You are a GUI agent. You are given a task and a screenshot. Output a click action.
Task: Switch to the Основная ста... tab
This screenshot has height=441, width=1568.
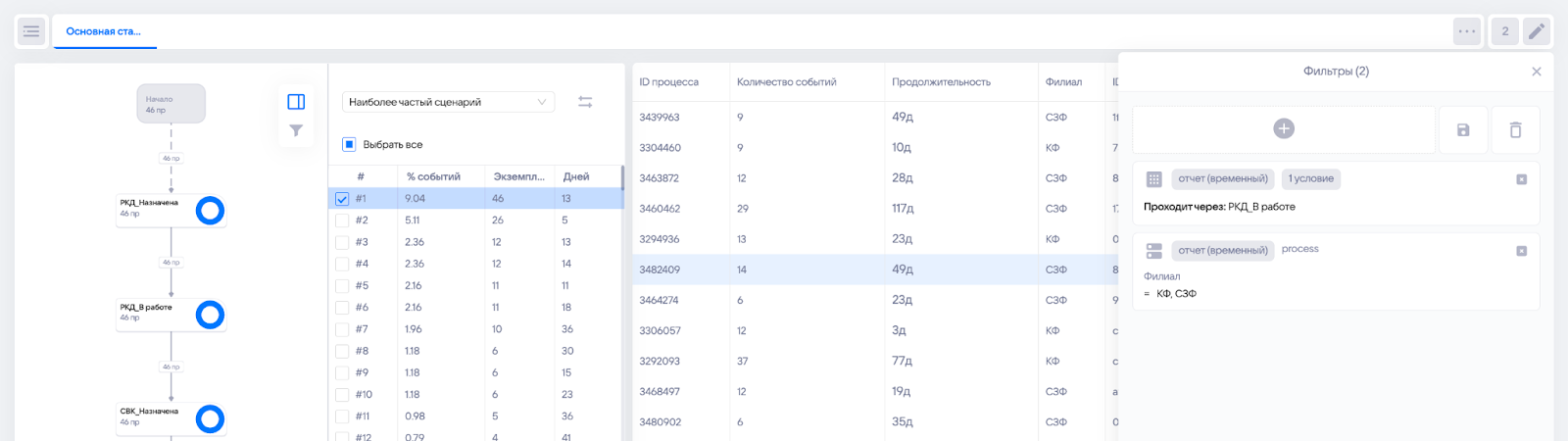[x=104, y=31]
